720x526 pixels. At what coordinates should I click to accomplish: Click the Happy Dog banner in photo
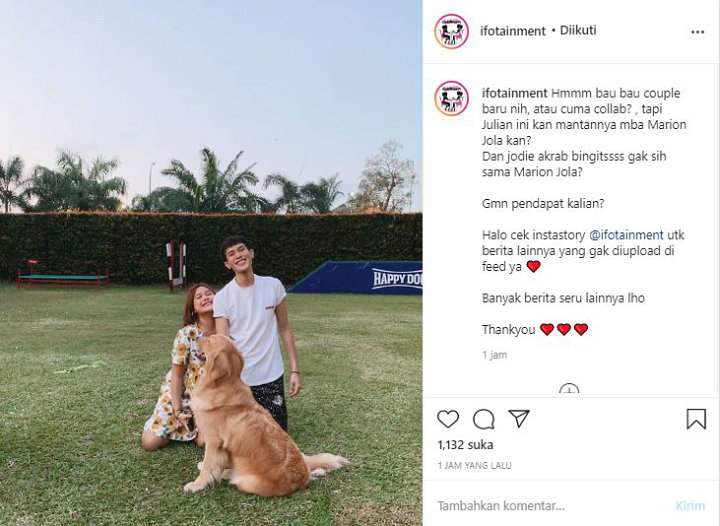357,278
